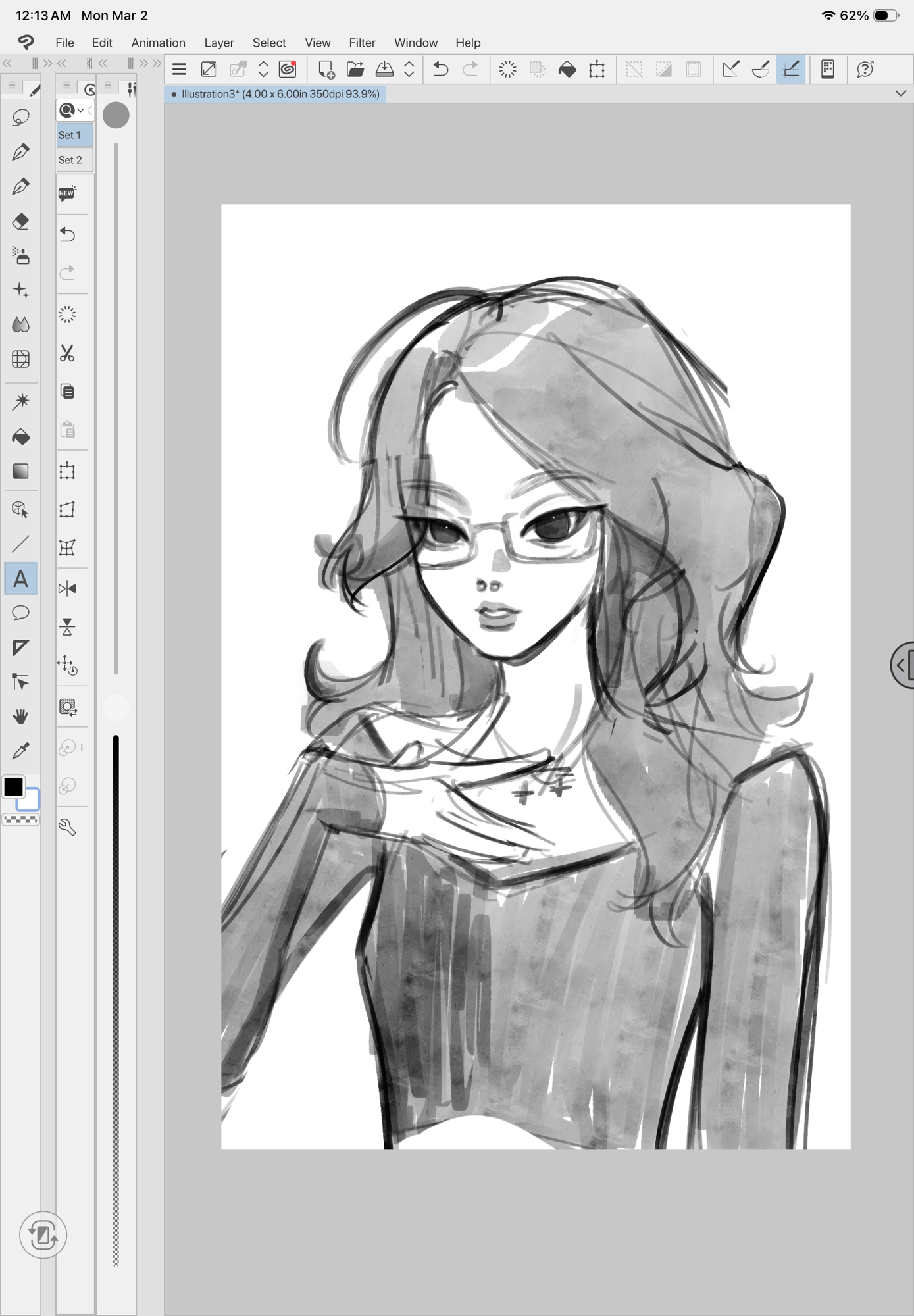Switch to Set 2 in Quick Access
914x1316 pixels.
pos(70,160)
